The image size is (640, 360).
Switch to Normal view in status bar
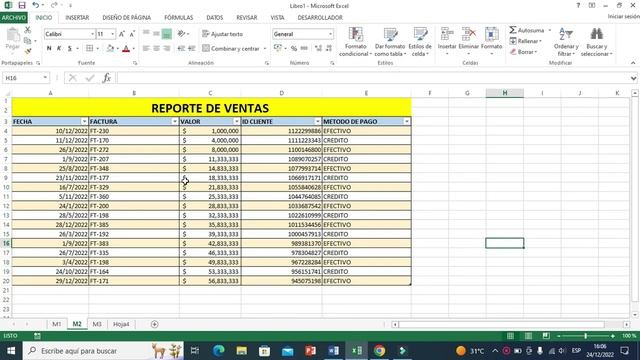(x=510, y=336)
